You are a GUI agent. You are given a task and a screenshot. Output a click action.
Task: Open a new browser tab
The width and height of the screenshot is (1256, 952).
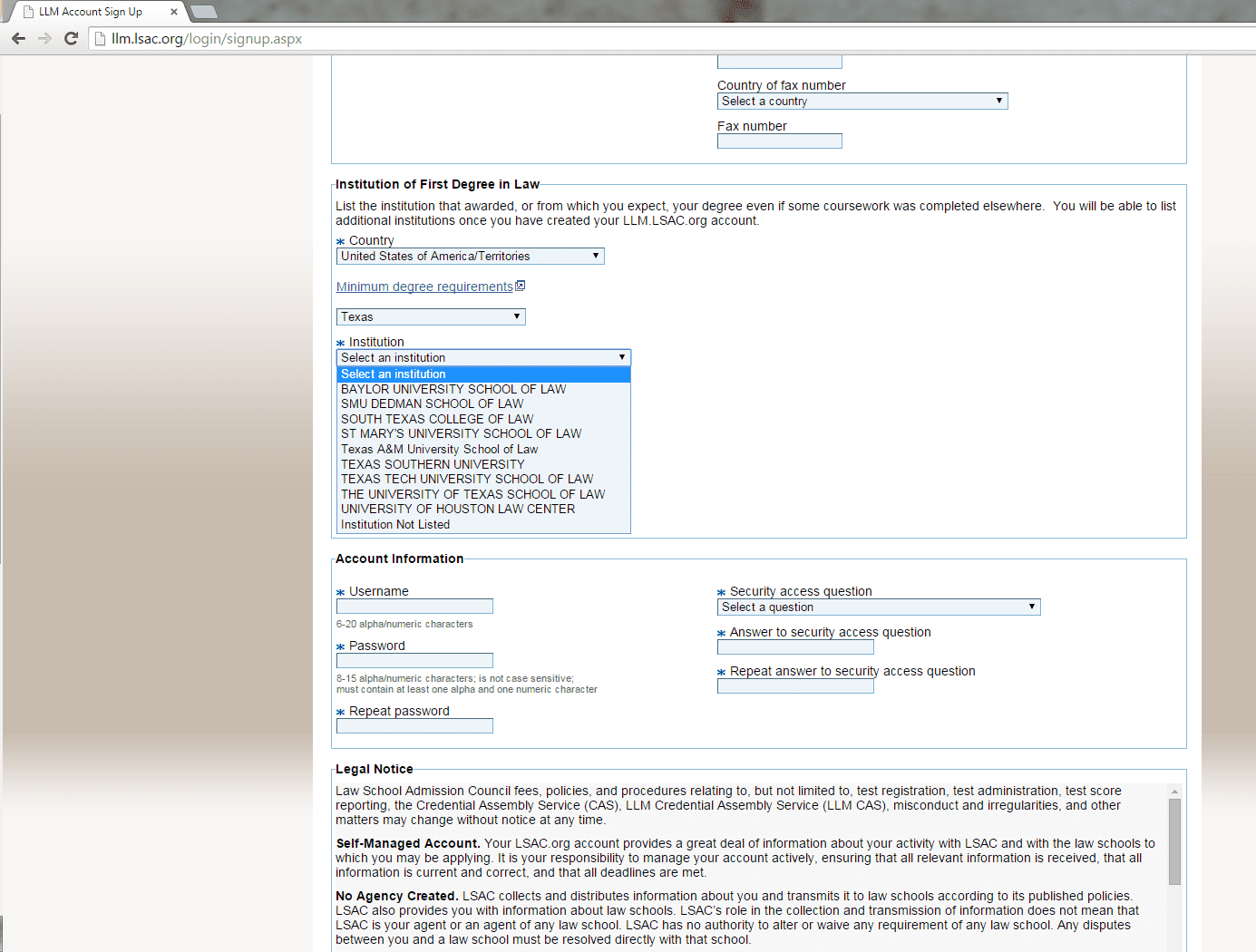click(203, 12)
